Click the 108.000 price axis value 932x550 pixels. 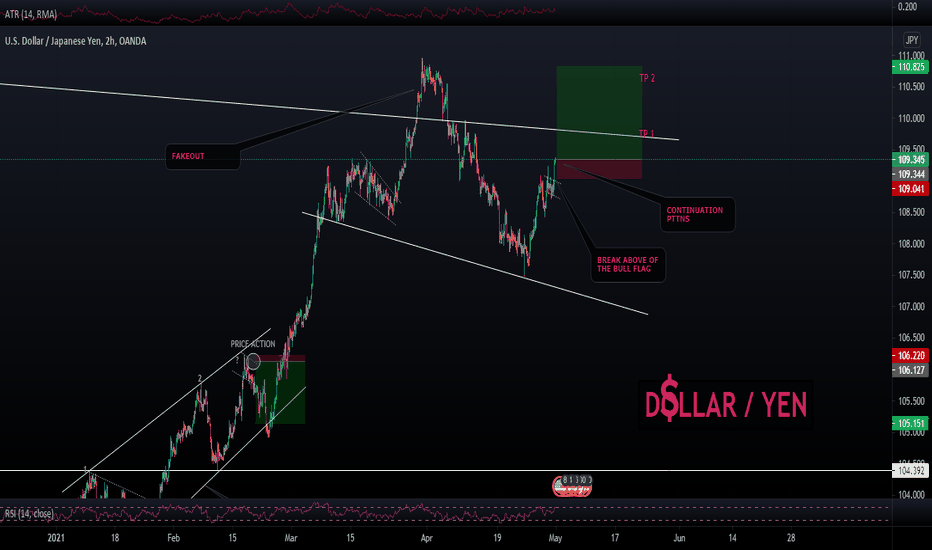[x=911, y=244]
